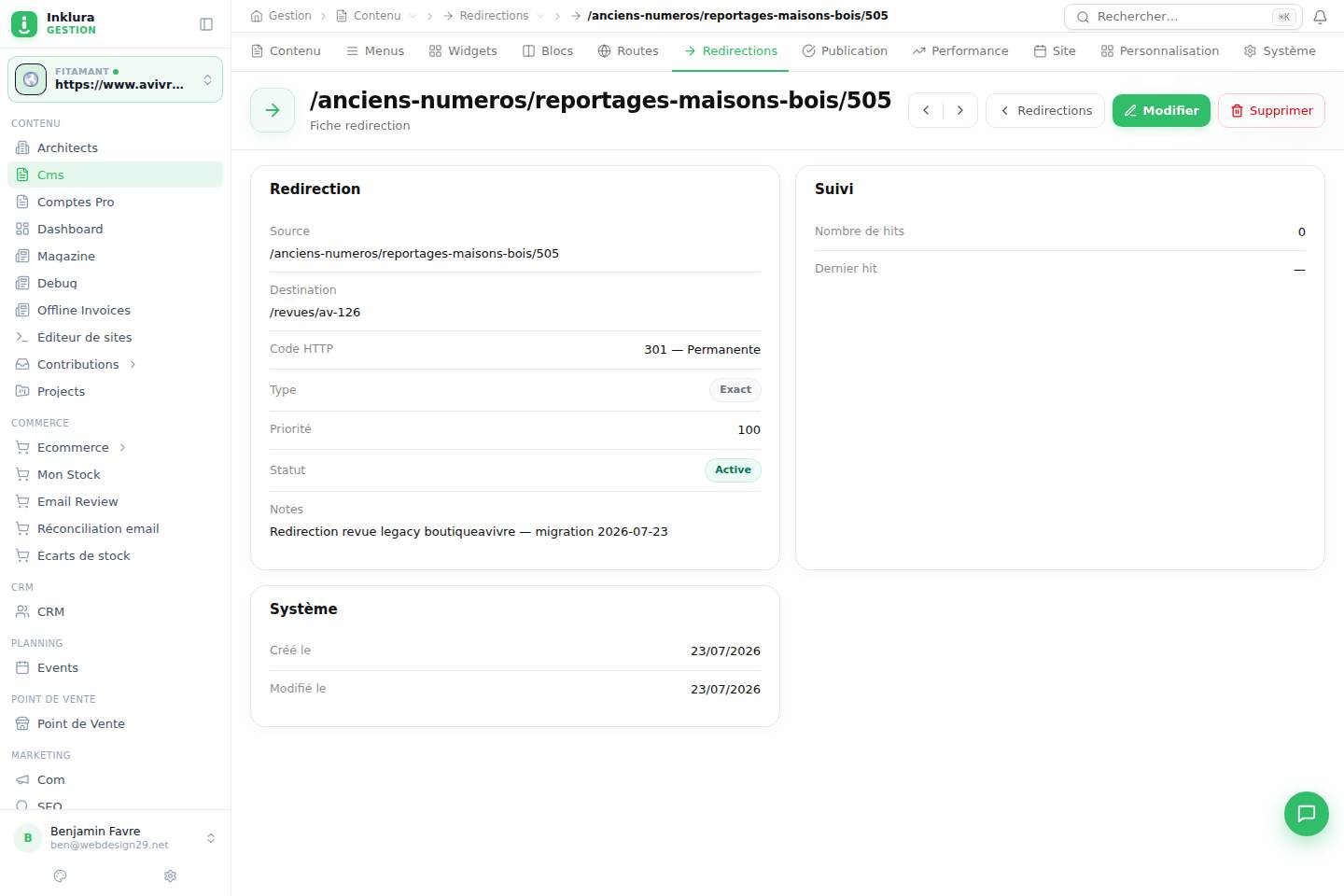Expand the Contributions submenu
This screenshot has height=896, width=1344.
pyautogui.click(x=133, y=364)
